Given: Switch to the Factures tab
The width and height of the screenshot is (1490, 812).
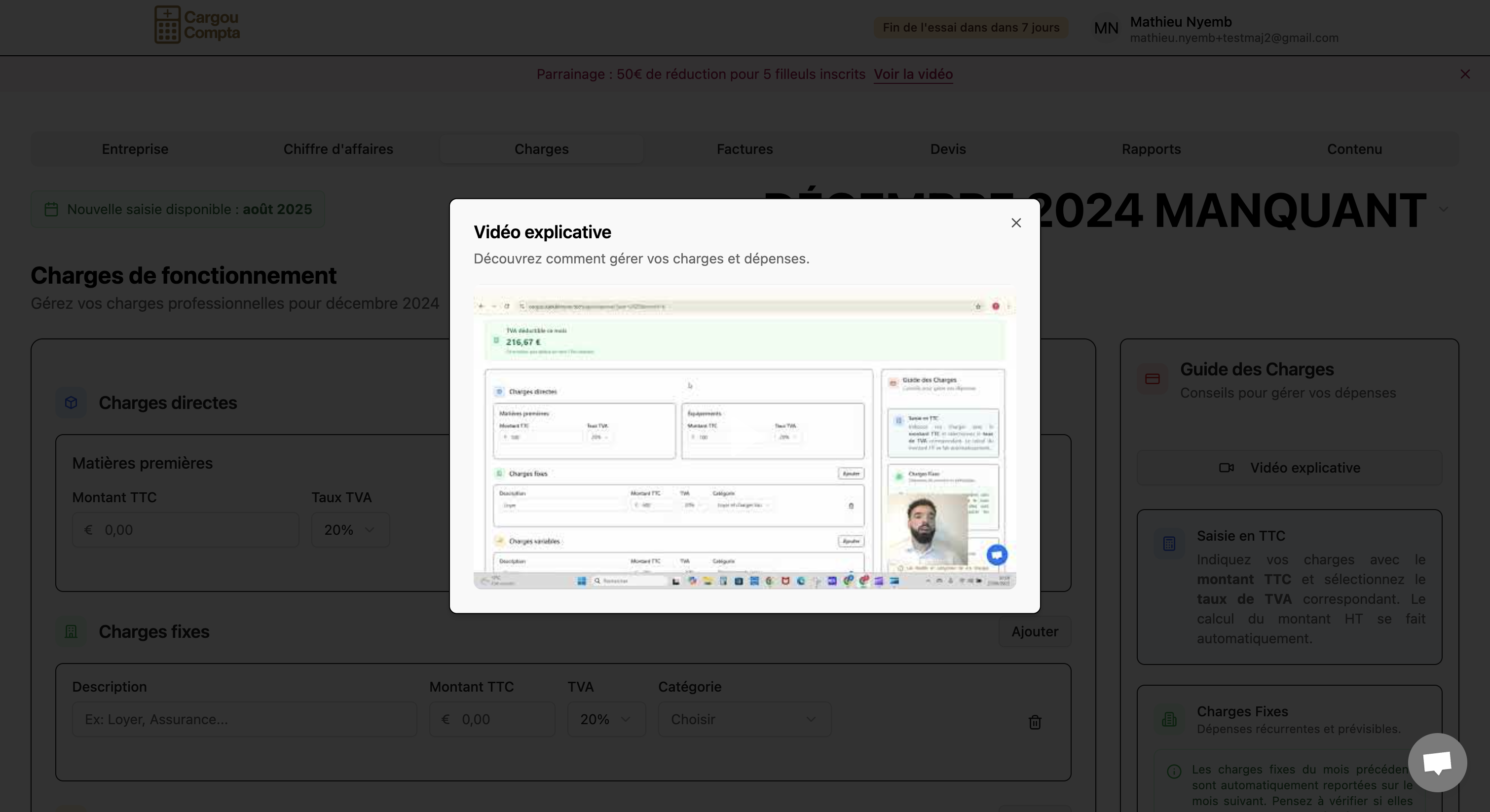Looking at the screenshot, I should click(745, 149).
